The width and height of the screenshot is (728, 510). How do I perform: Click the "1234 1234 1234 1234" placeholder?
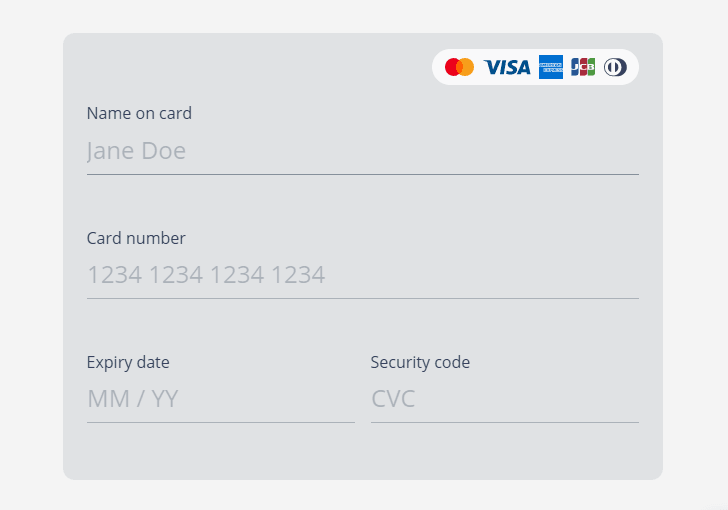(206, 275)
